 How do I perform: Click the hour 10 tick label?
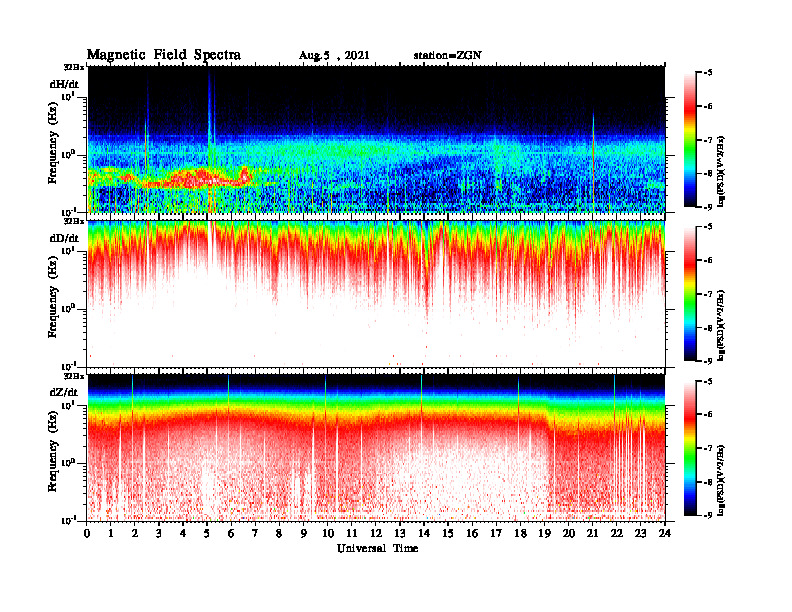tap(328, 534)
